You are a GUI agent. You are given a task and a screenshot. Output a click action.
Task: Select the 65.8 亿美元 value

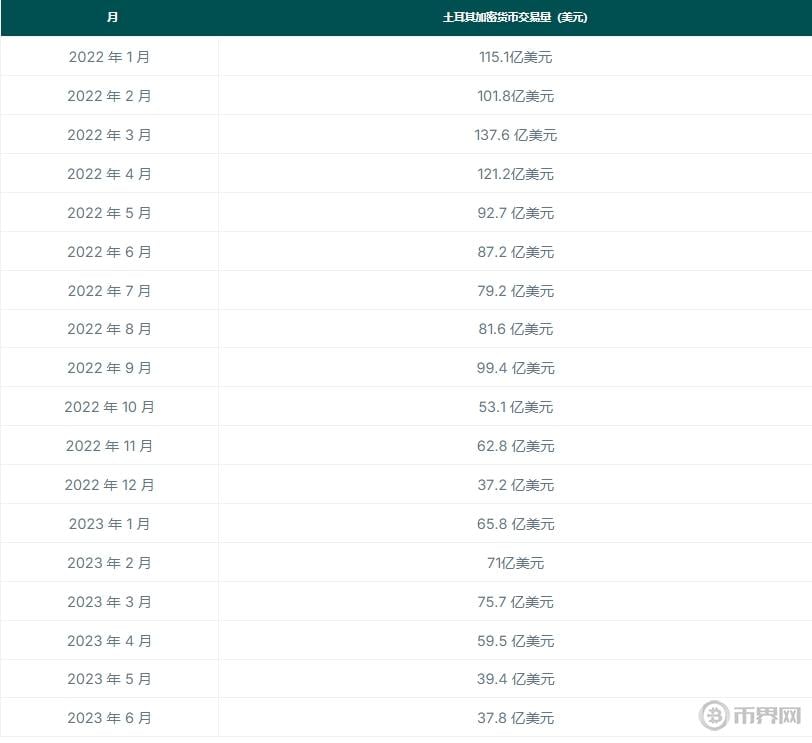tap(515, 524)
